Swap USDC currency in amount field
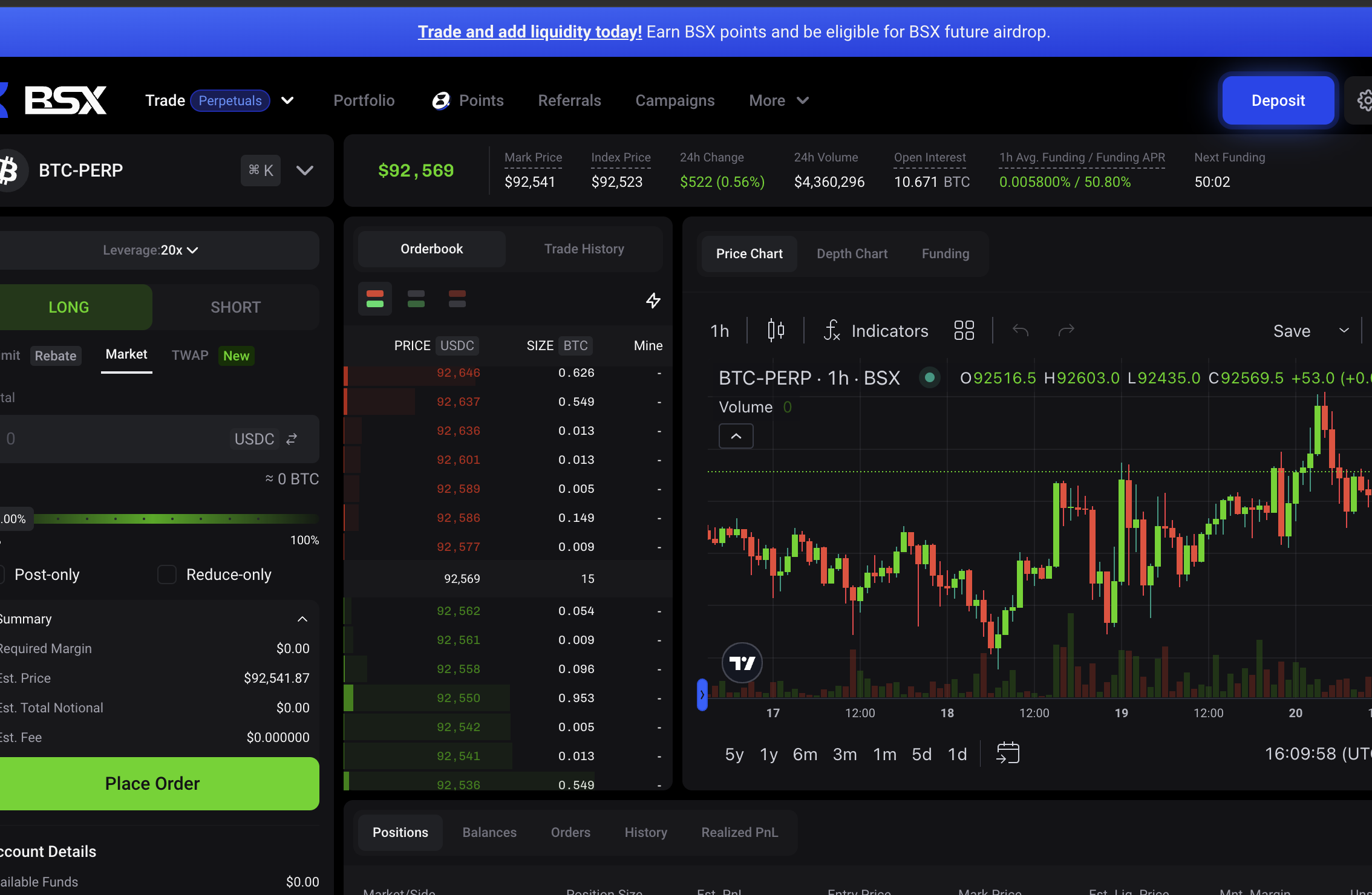 pos(292,439)
